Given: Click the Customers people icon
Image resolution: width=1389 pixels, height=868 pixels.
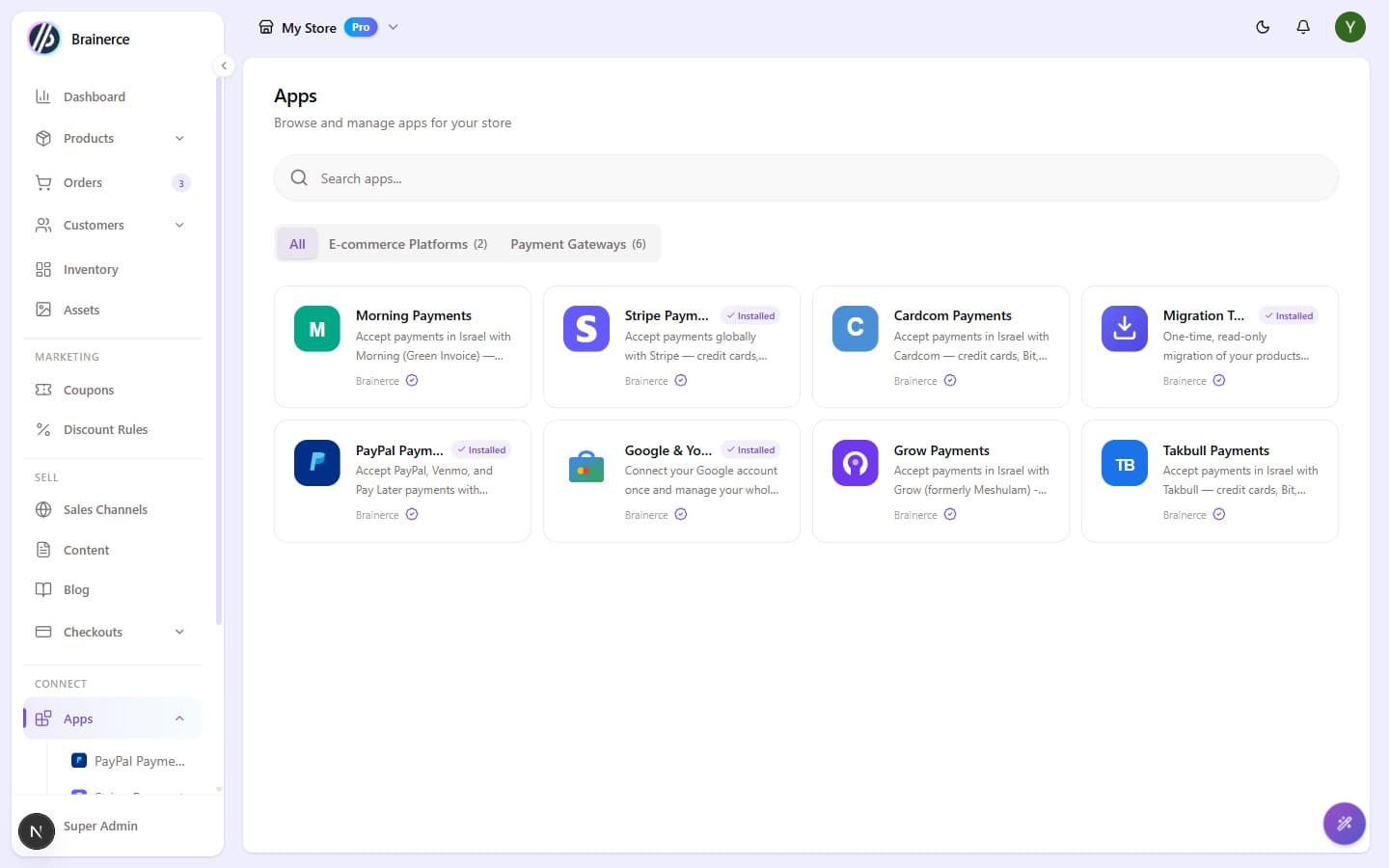Looking at the screenshot, I should (x=43, y=225).
